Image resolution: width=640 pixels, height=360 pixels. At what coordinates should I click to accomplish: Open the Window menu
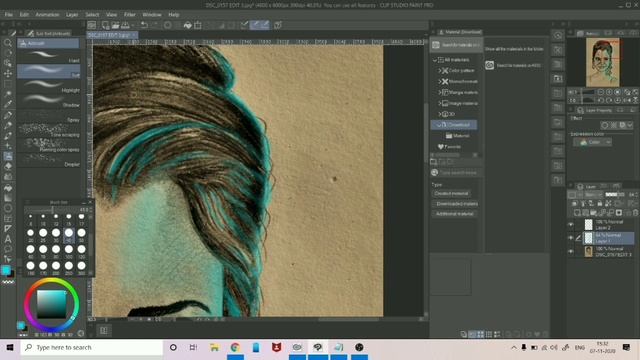point(152,15)
